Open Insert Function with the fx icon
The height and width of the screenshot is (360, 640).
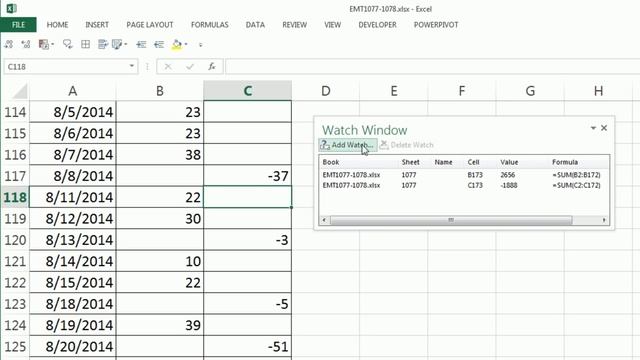(211, 67)
